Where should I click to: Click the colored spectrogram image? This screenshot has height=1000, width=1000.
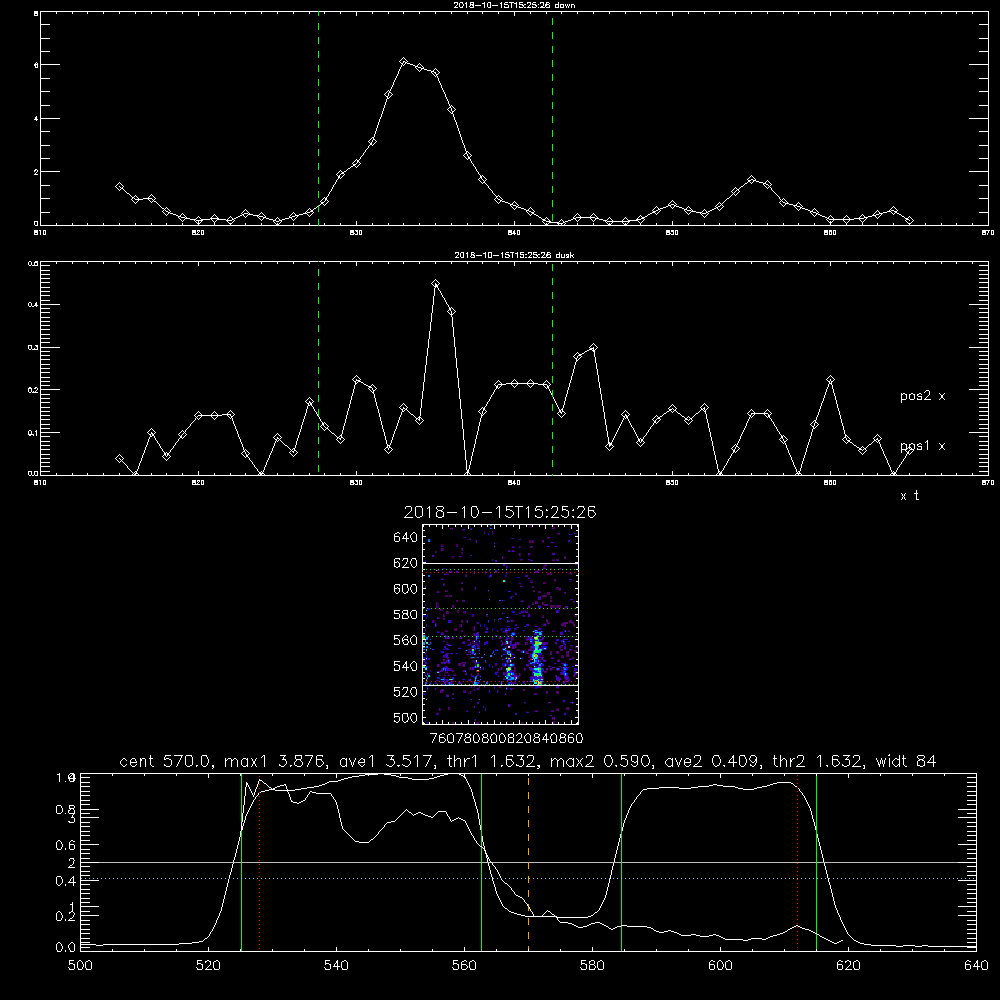[x=500, y=624]
